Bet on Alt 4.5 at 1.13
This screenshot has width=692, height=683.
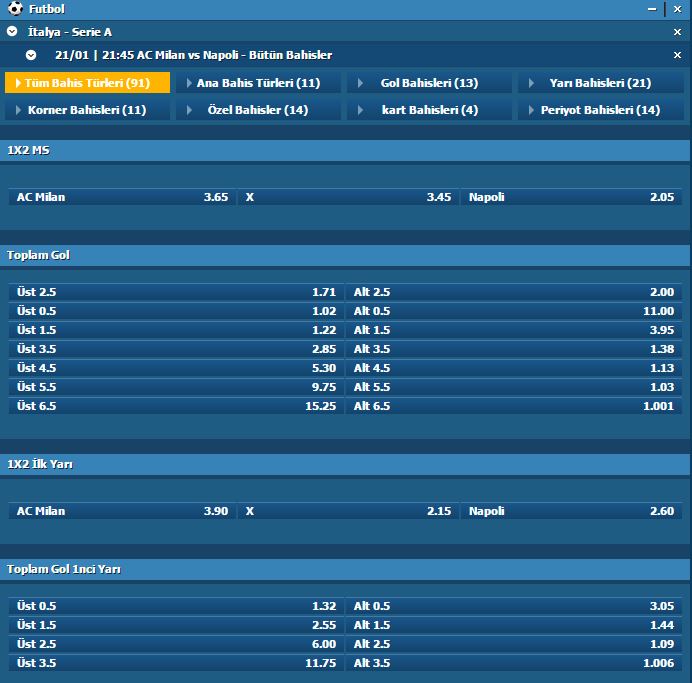pos(514,368)
